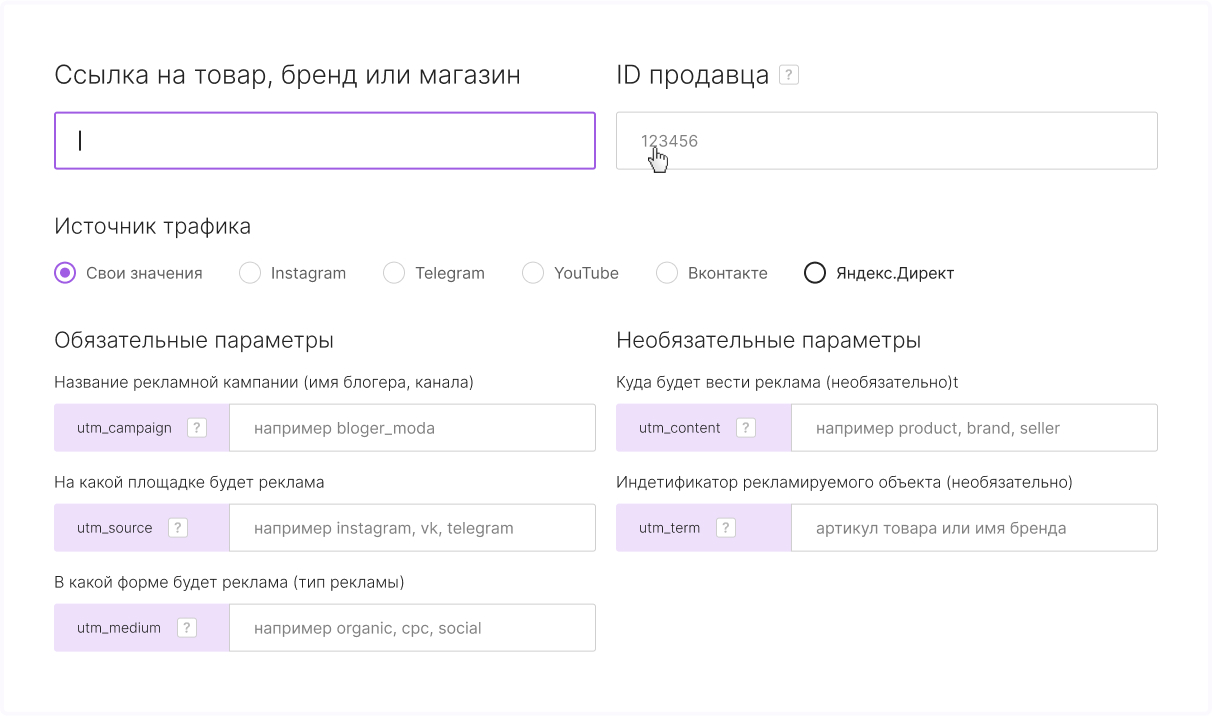Open help icon next to ID продавца
This screenshot has height=716, width=1212.
point(789,75)
